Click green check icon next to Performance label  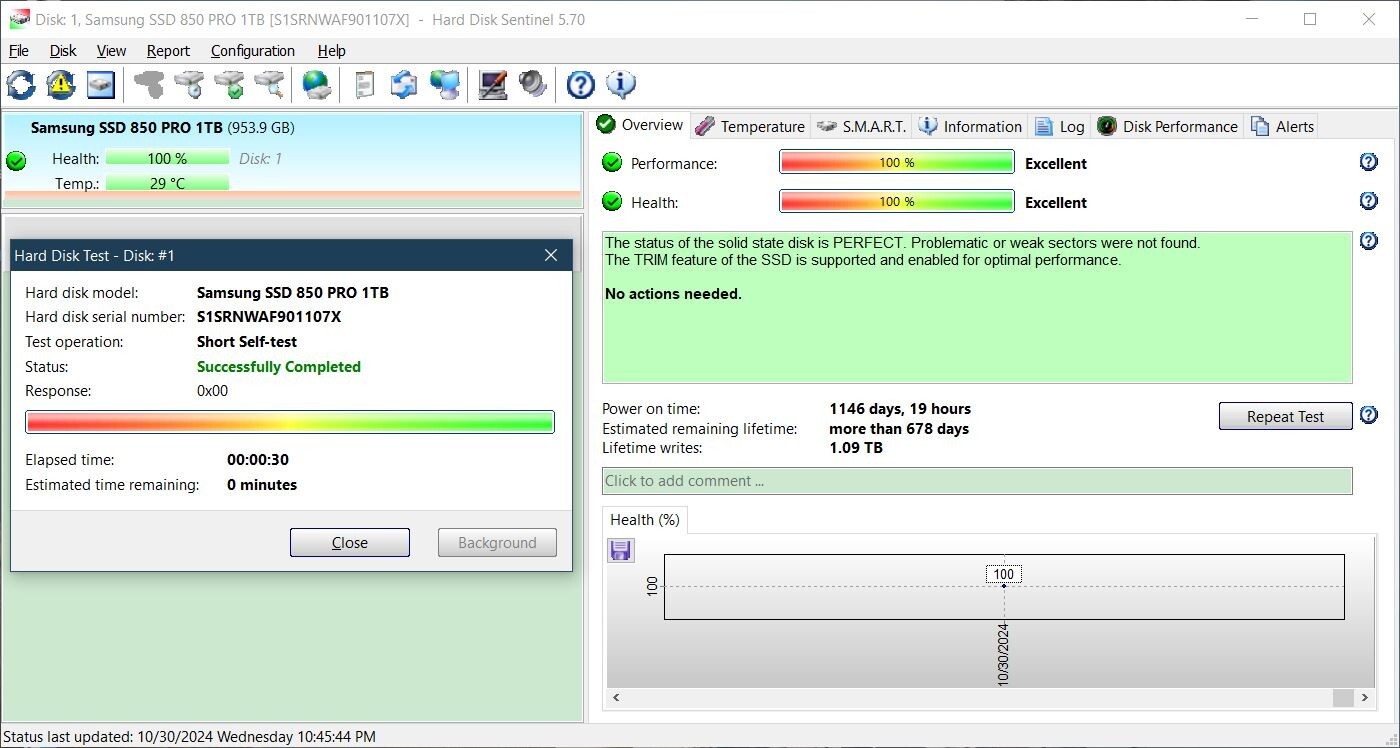coord(612,163)
